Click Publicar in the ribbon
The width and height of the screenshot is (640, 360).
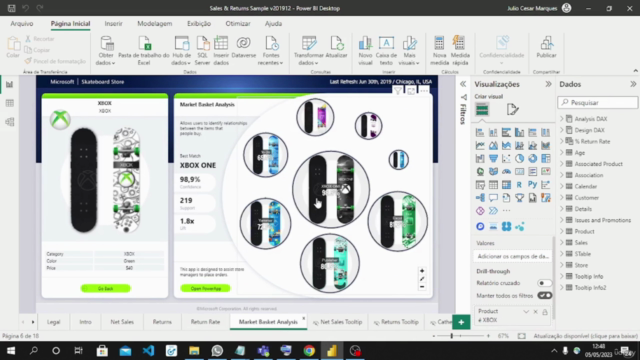(546, 48)
